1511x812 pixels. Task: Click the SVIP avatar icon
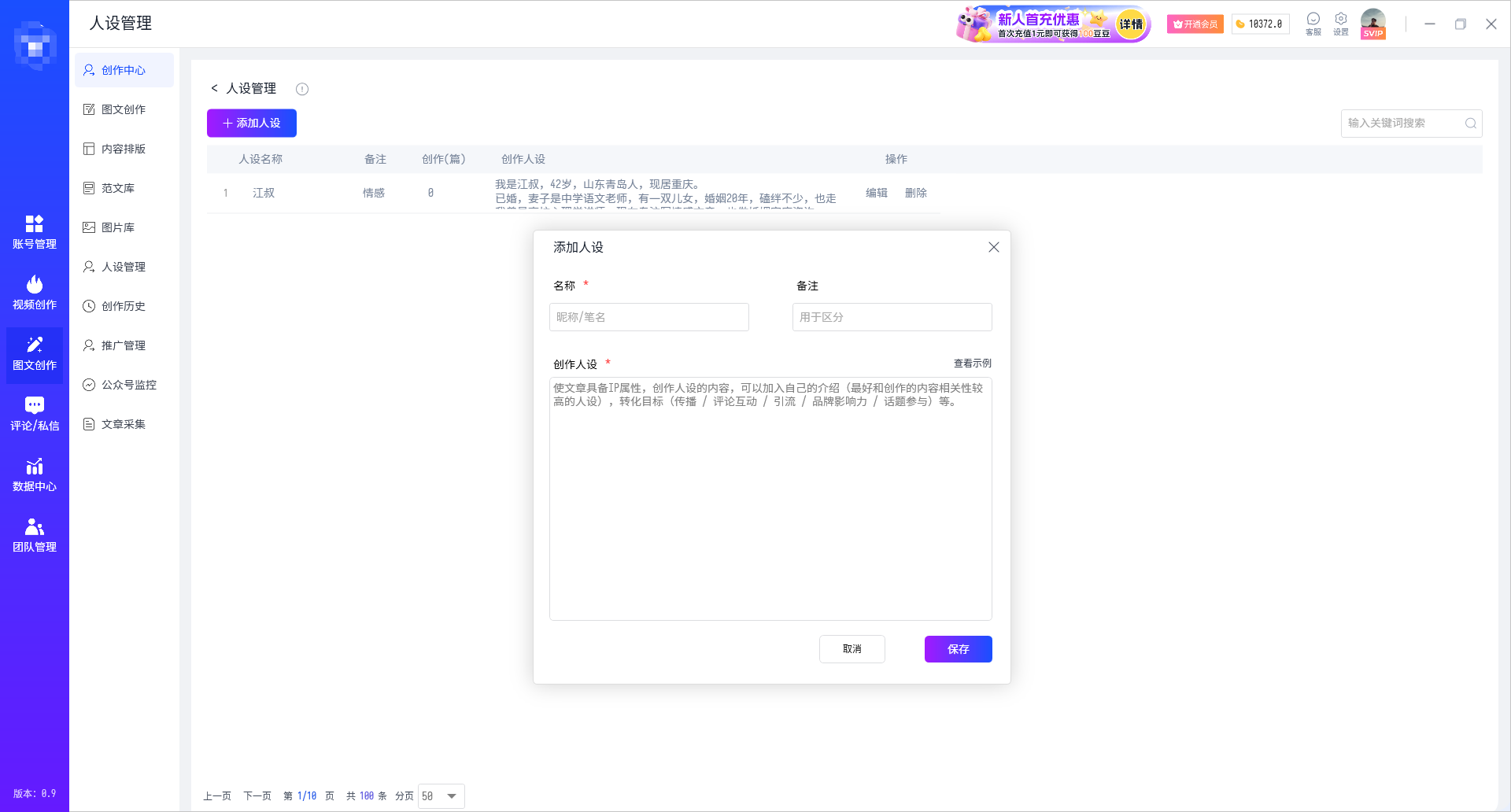1372,24
